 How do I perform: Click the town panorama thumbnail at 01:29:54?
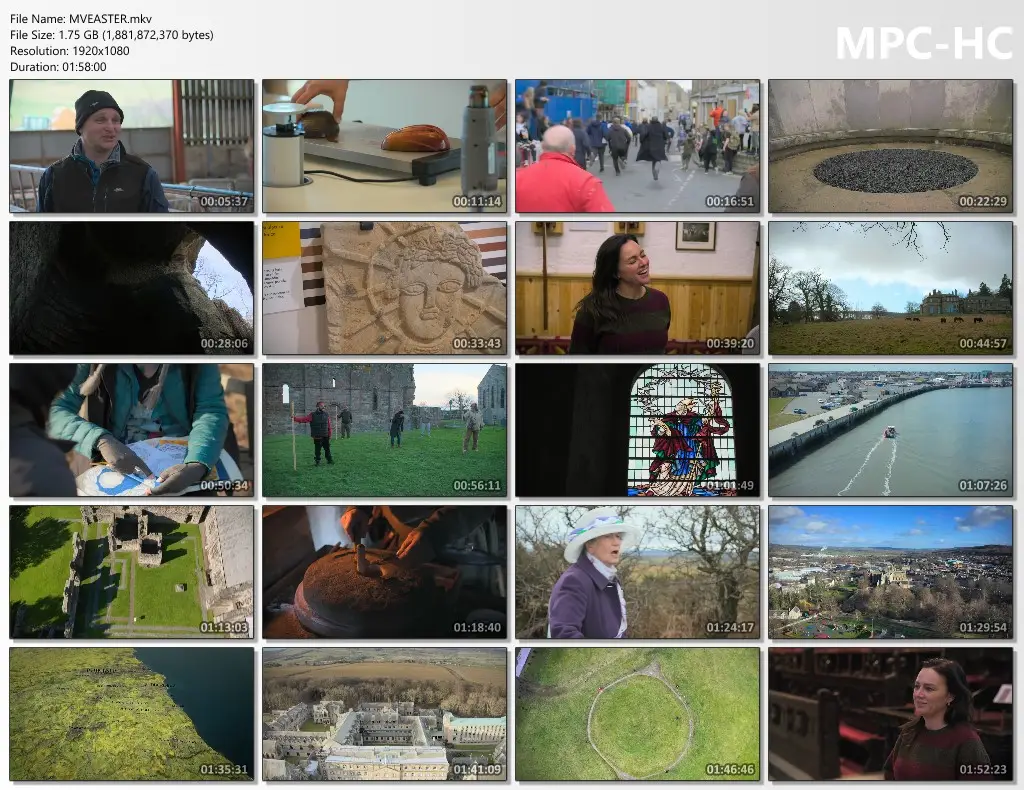[891, 572]
